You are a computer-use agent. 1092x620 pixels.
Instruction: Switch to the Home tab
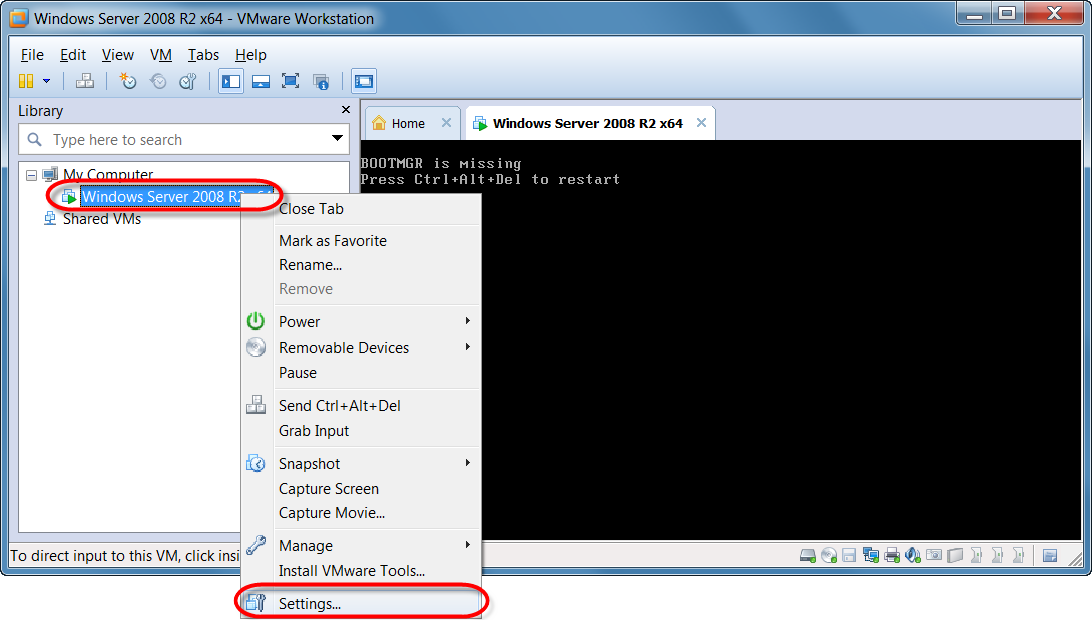[x=407, y=123]
